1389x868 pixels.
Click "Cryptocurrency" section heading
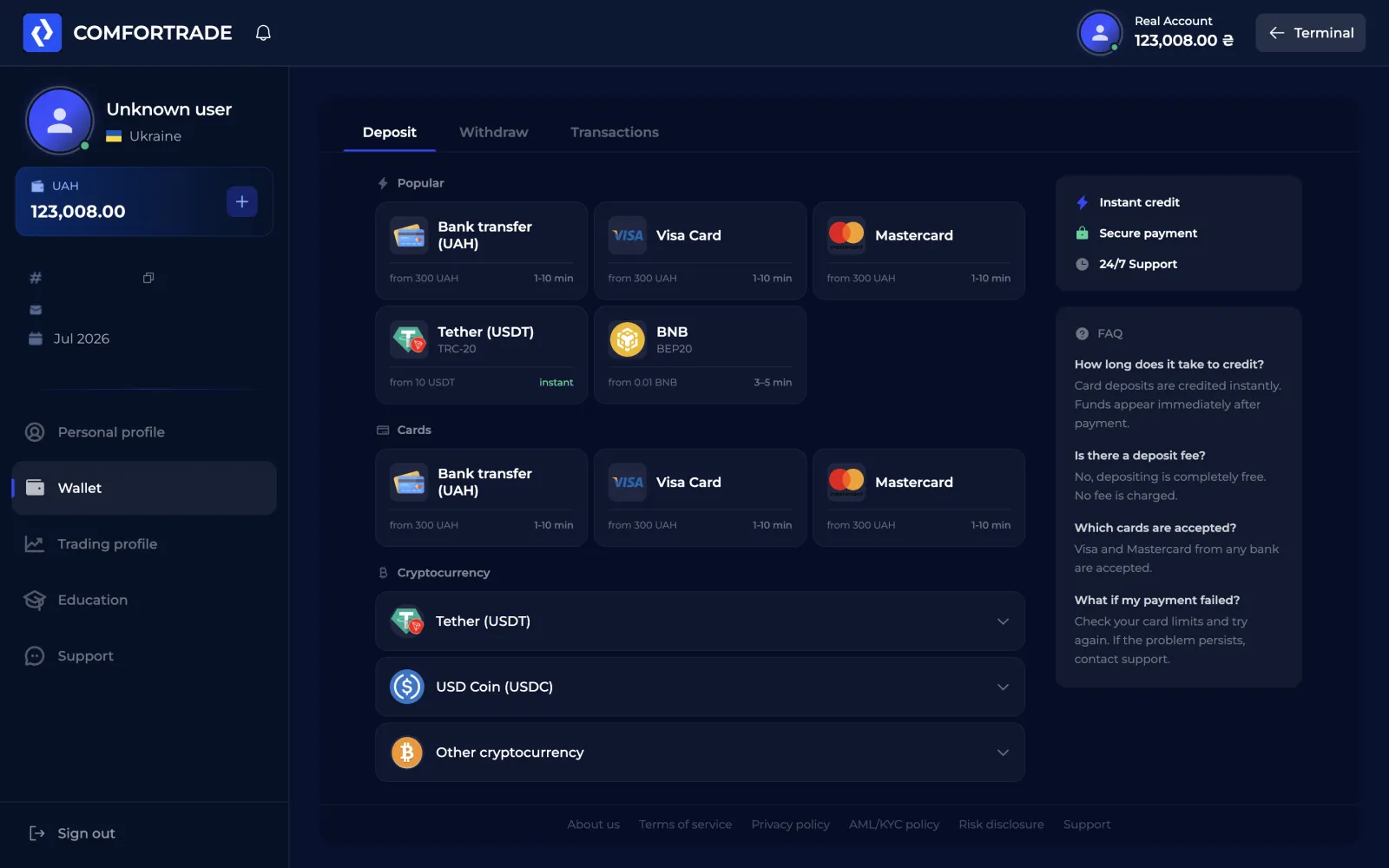[443, 573]
